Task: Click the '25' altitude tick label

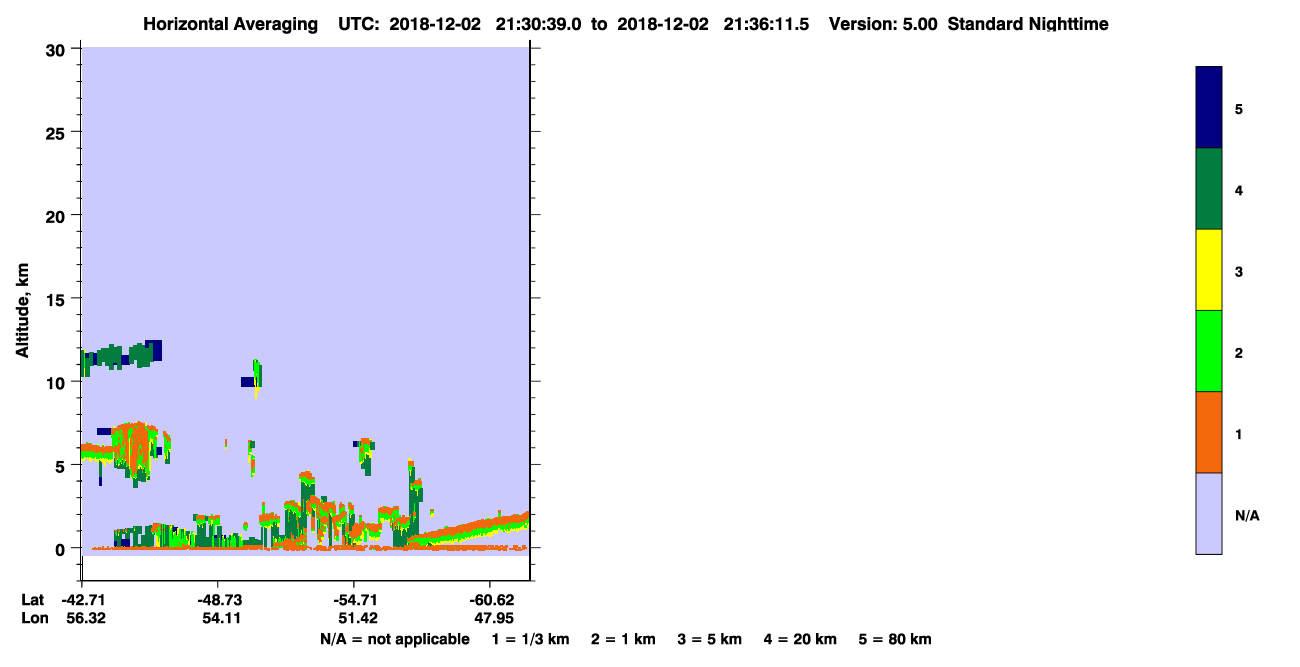Action: point(57,132)
